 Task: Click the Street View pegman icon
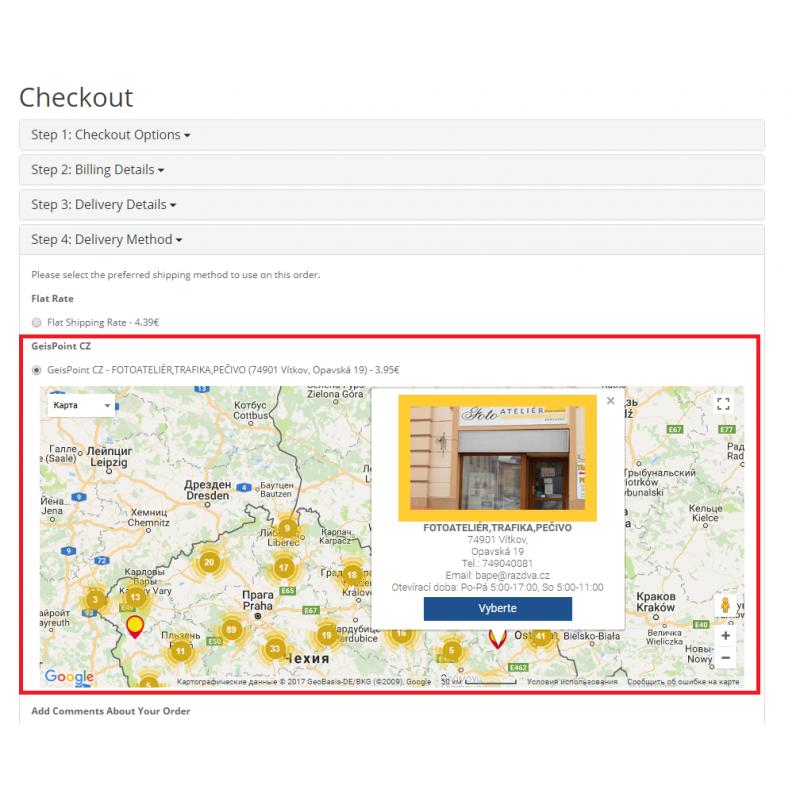coord(725,607)
